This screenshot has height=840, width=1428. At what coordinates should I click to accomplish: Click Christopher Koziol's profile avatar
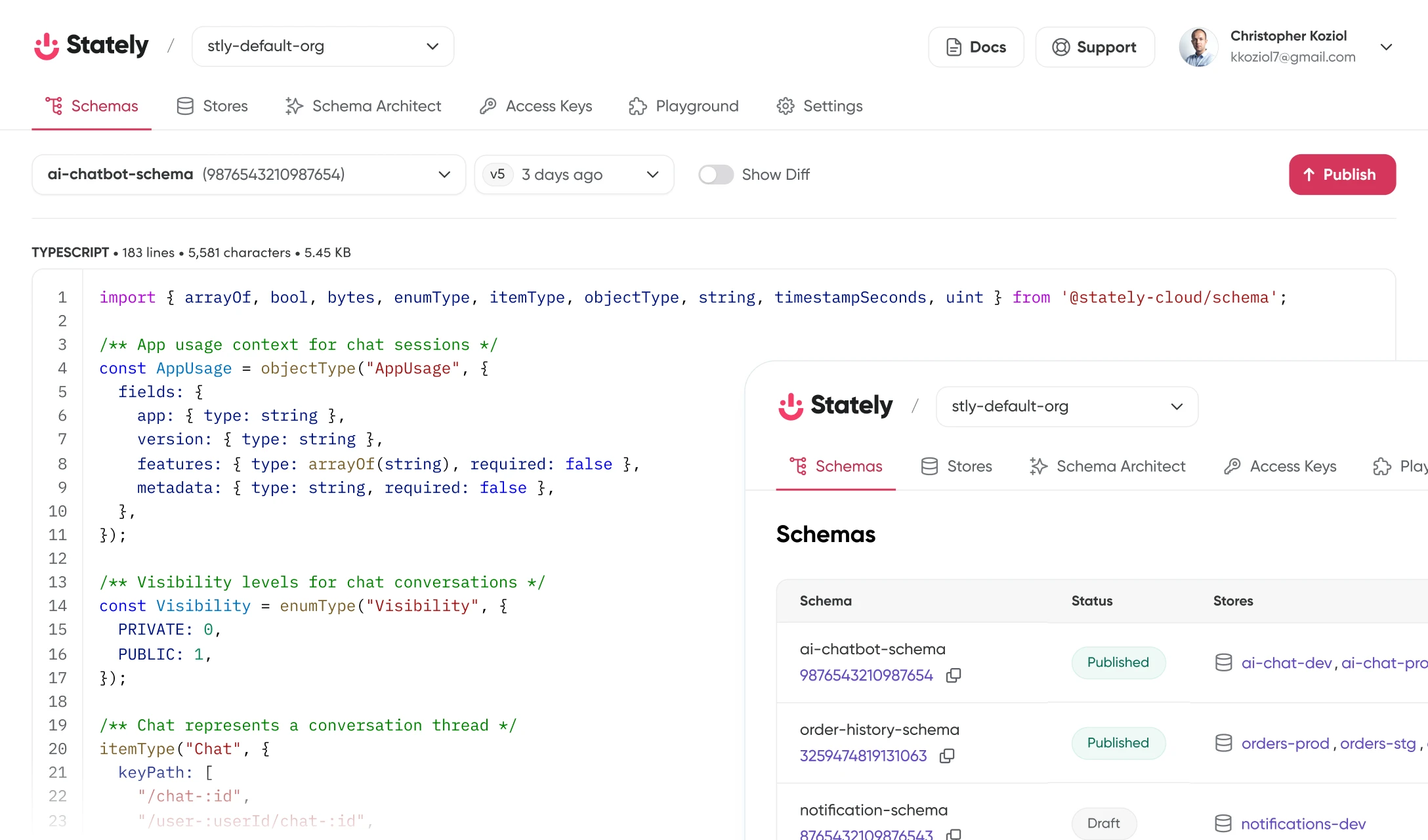[1198, 47]
